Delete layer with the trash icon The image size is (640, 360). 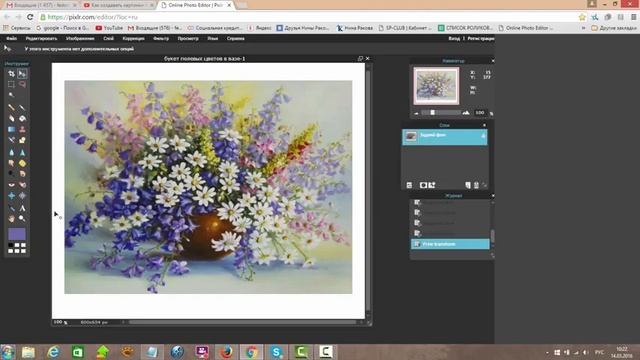[476, 185]
